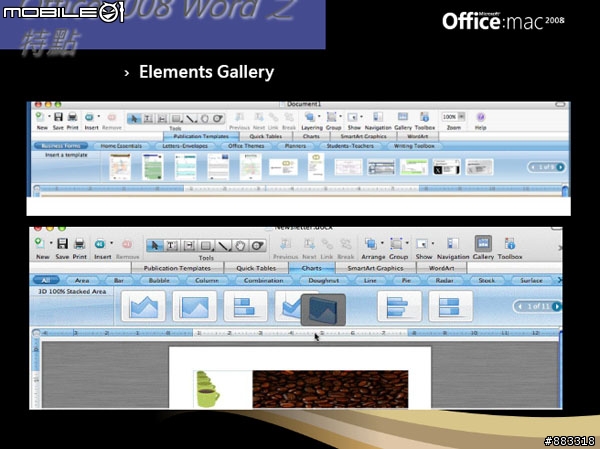Switch to SmartArt Graphics tab in Document1 window
This screenshot has height=449, width=600.
point(364,136)
